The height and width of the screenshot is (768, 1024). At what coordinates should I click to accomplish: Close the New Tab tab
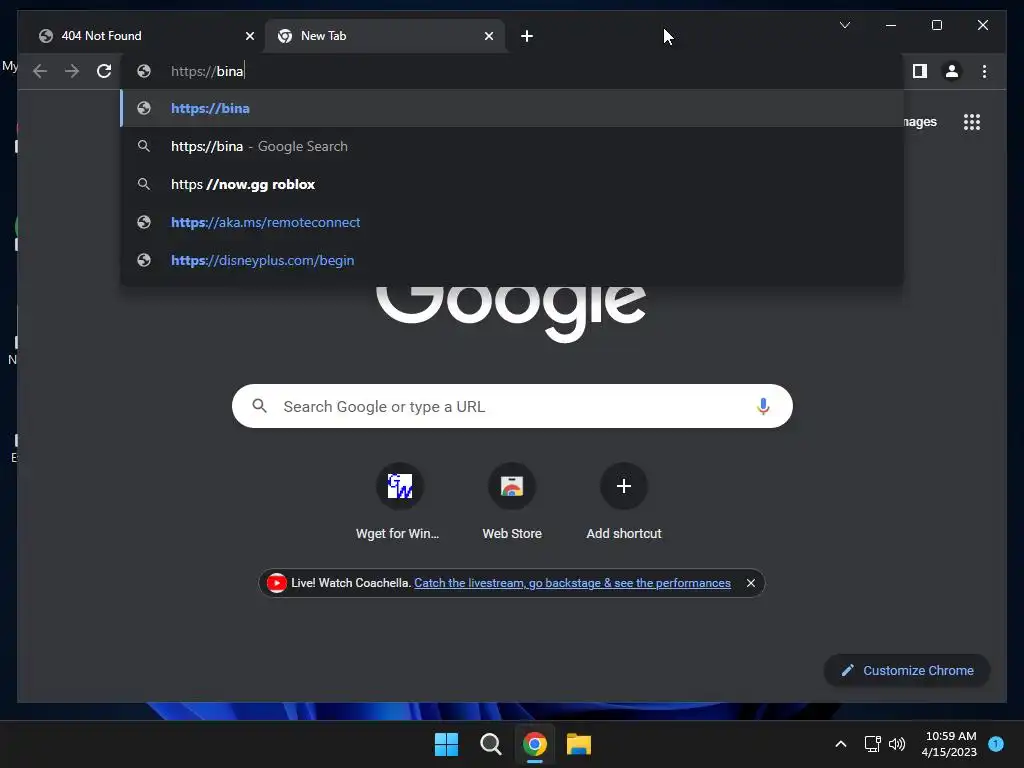(488, 36)
